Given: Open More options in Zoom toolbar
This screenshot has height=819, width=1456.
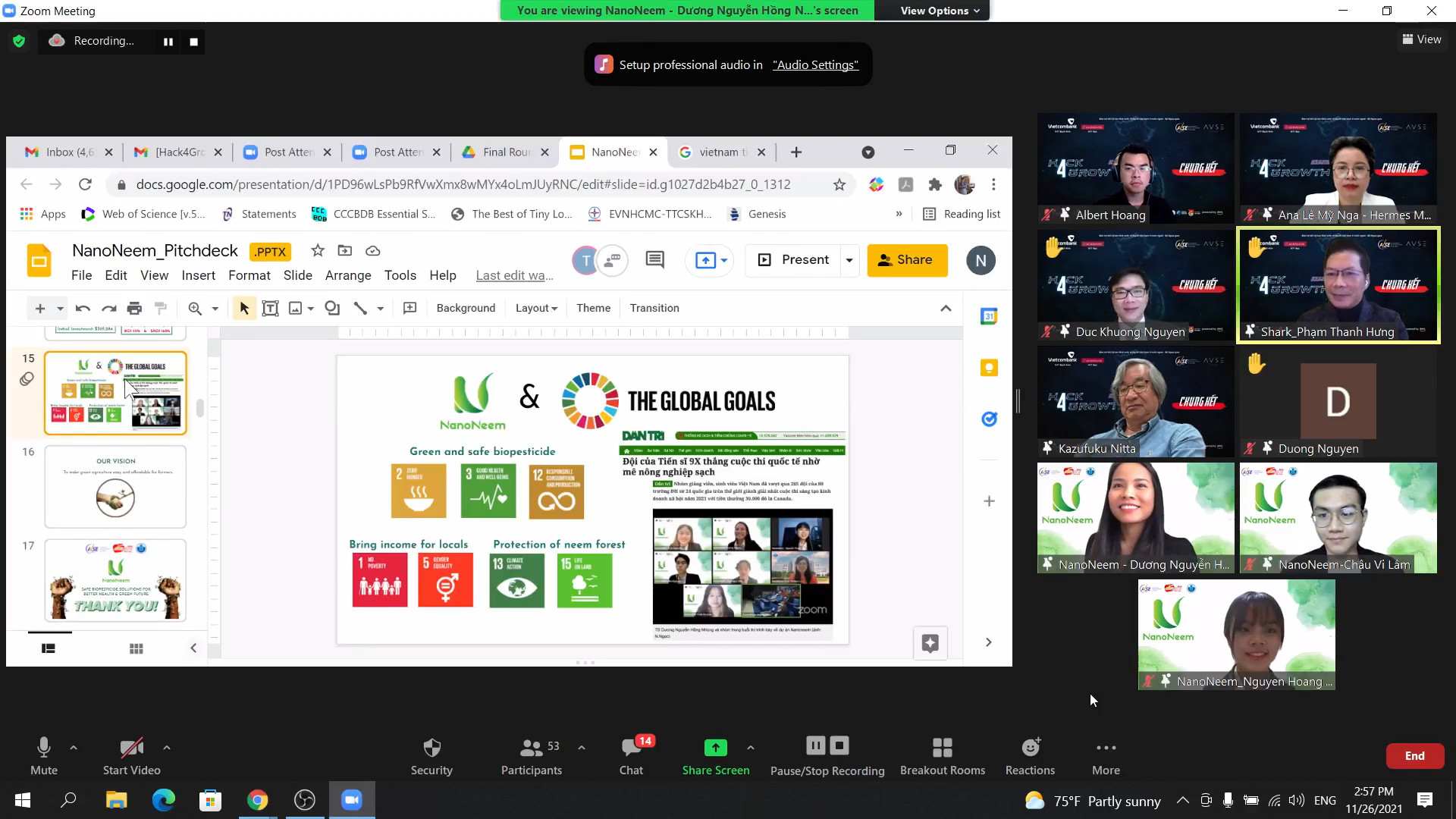Looking at the screenshot, I should [x=1106, y=748].
